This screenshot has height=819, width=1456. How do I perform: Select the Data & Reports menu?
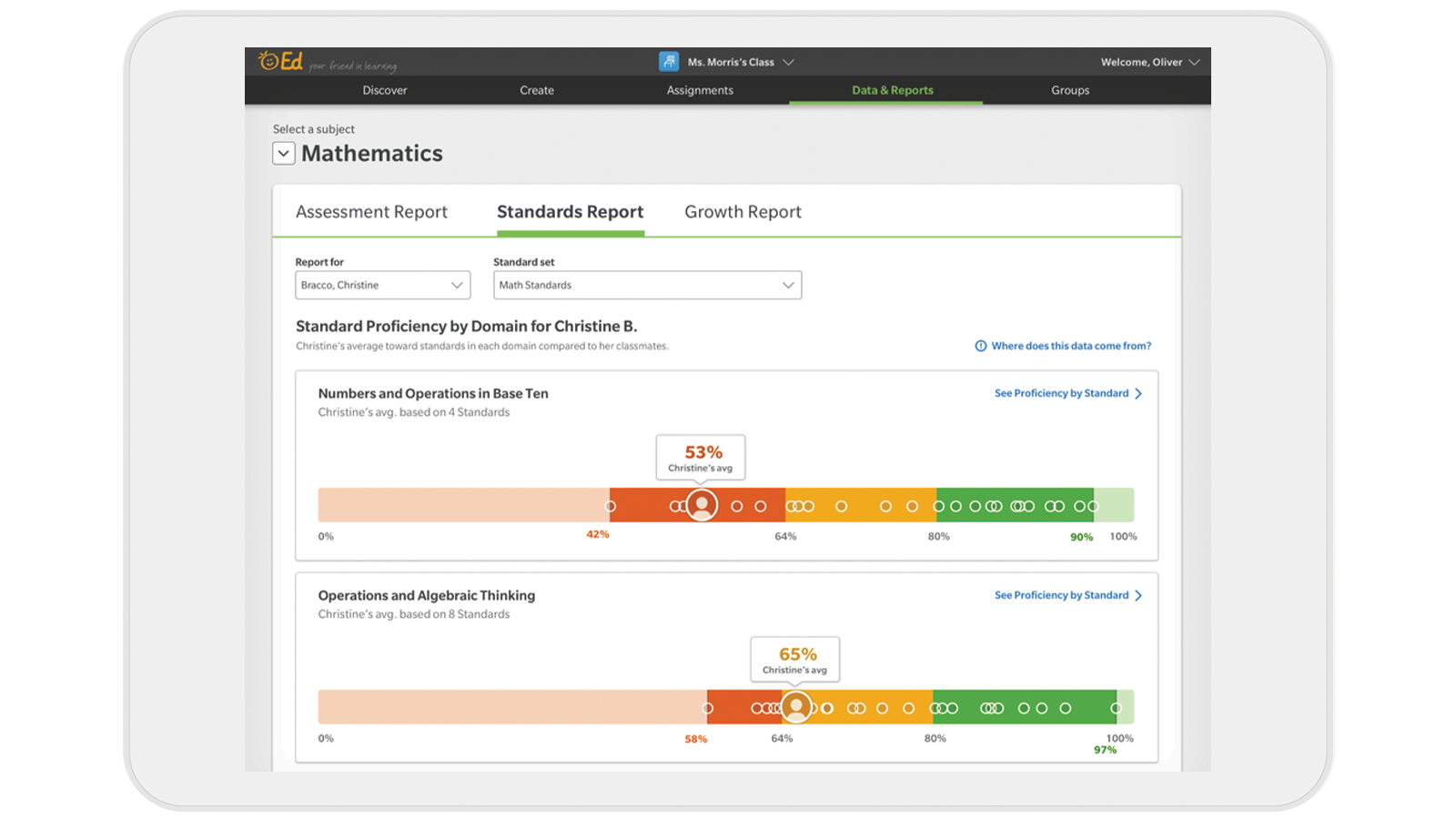click(893, 90)
